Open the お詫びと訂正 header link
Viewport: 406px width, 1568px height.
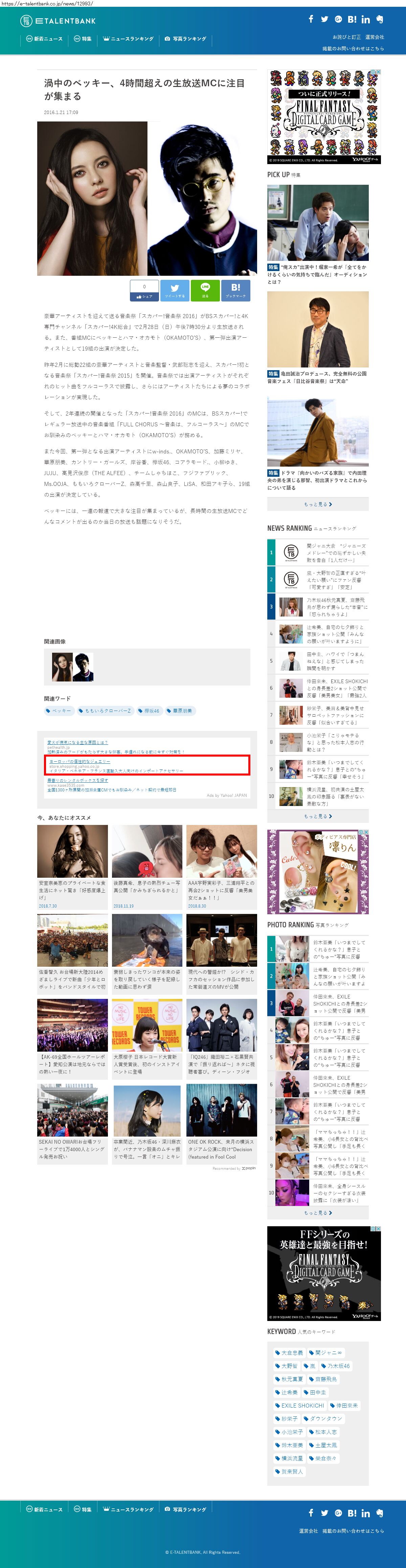coord(346,37)
